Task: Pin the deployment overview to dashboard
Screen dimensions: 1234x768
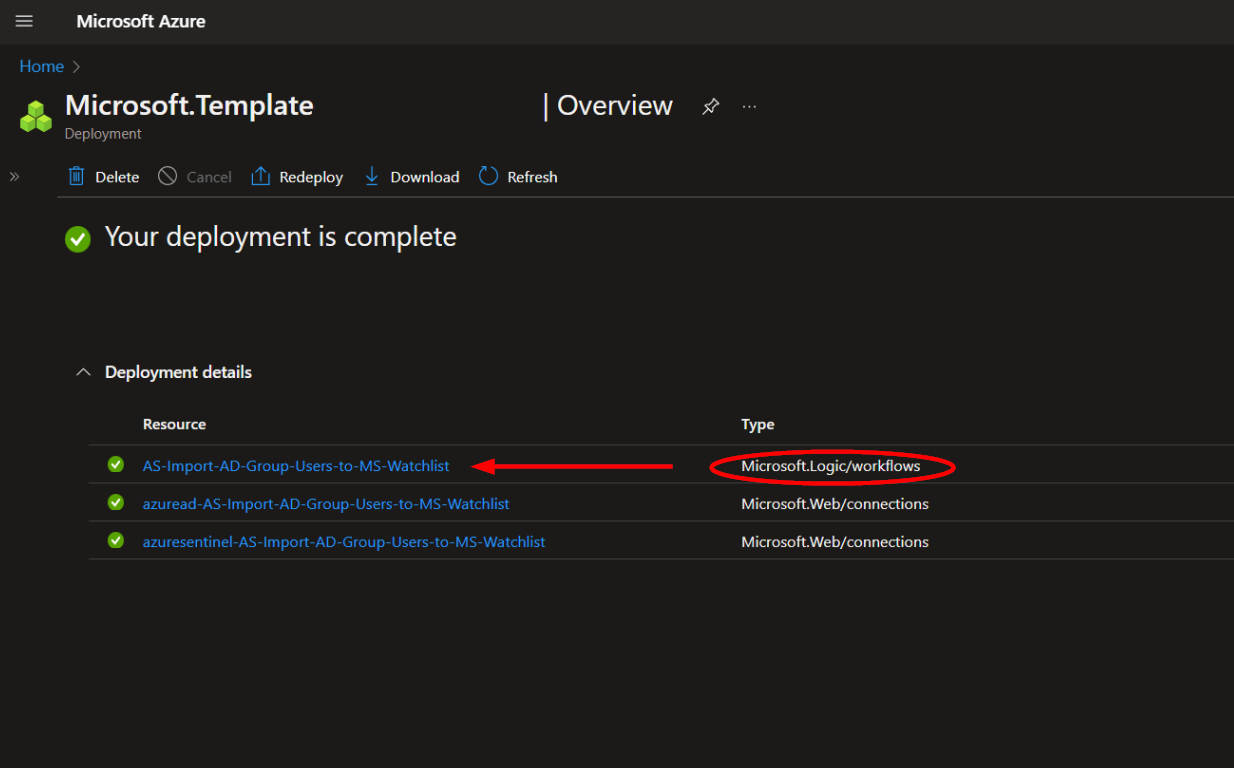Action: (710, 106)
